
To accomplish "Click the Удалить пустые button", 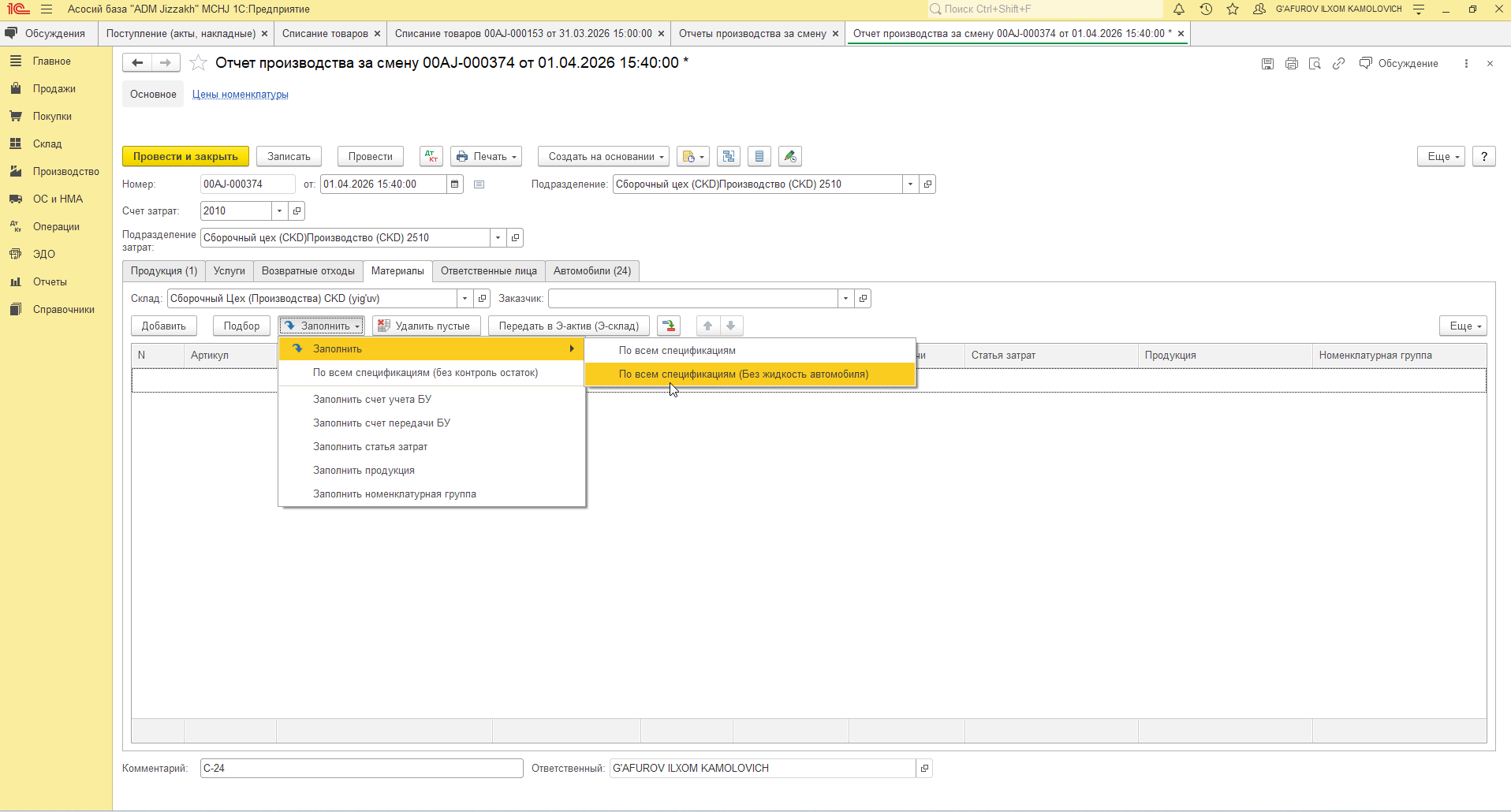I will [x=427, y=326].
